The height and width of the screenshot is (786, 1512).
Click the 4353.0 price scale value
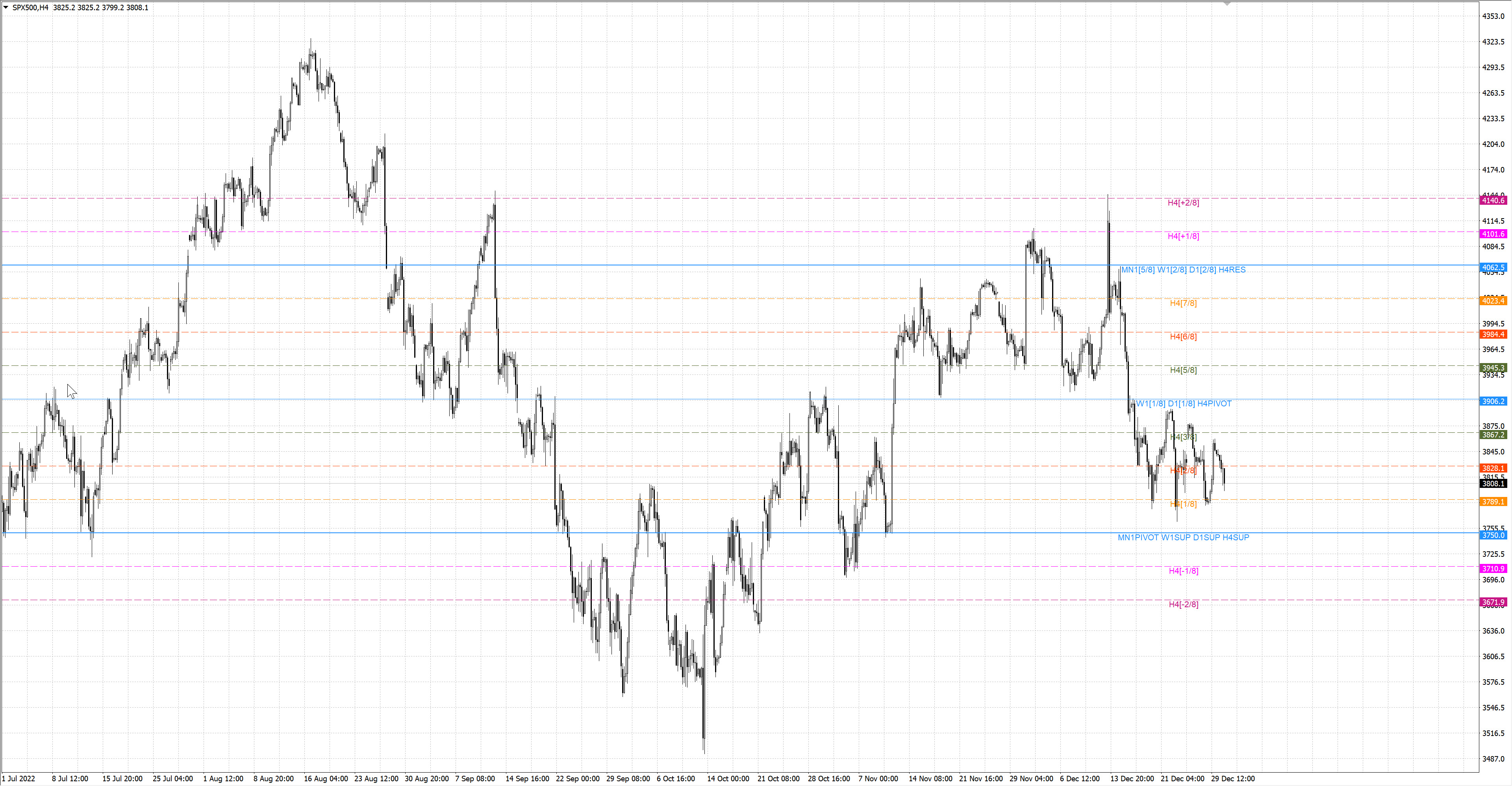1493,17
